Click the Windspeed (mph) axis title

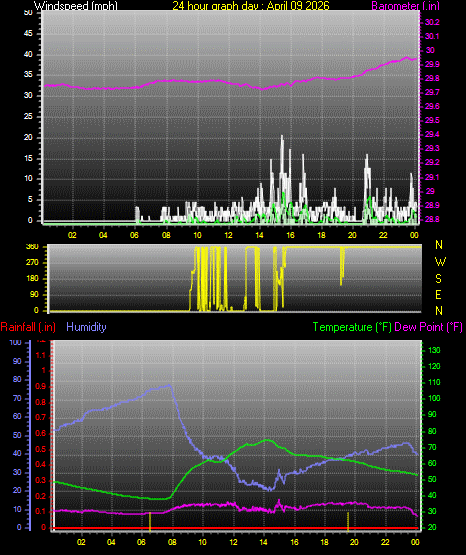(76, 6)
